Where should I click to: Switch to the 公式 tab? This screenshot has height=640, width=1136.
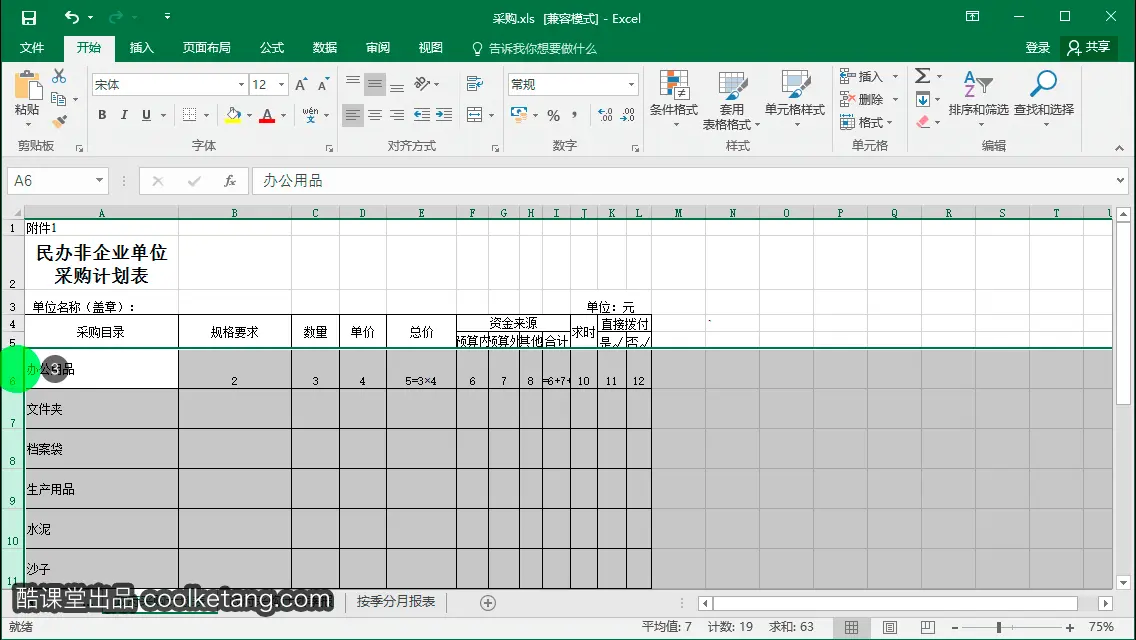tap(272, 48)
